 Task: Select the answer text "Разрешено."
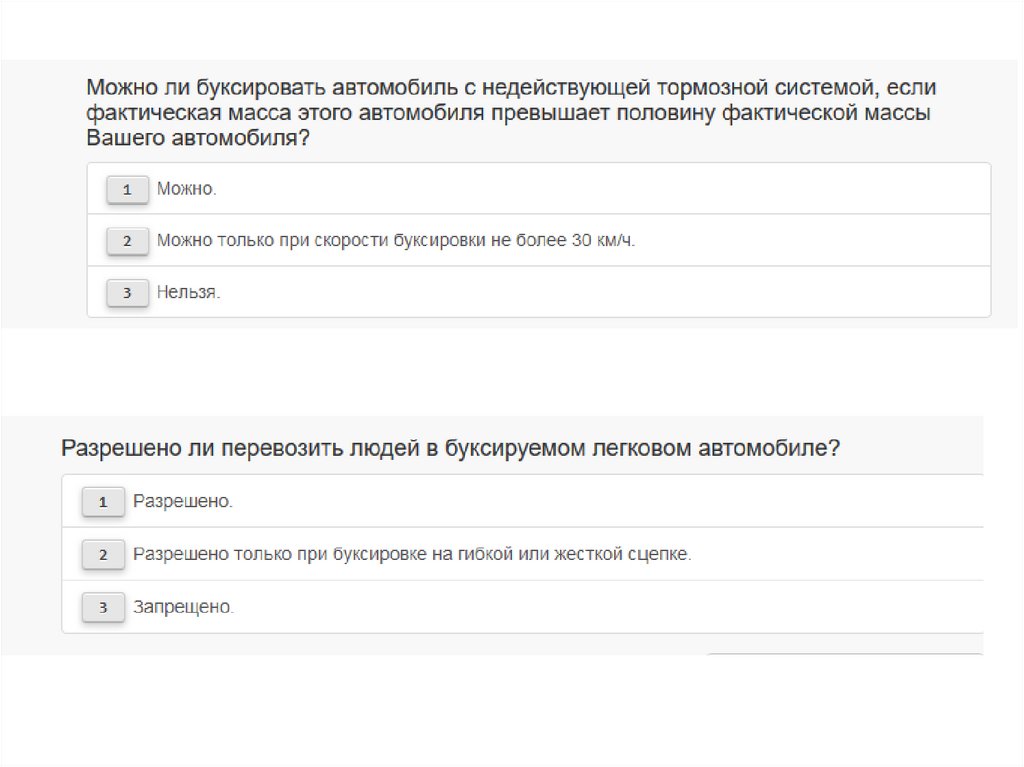(x=183, y=501)
